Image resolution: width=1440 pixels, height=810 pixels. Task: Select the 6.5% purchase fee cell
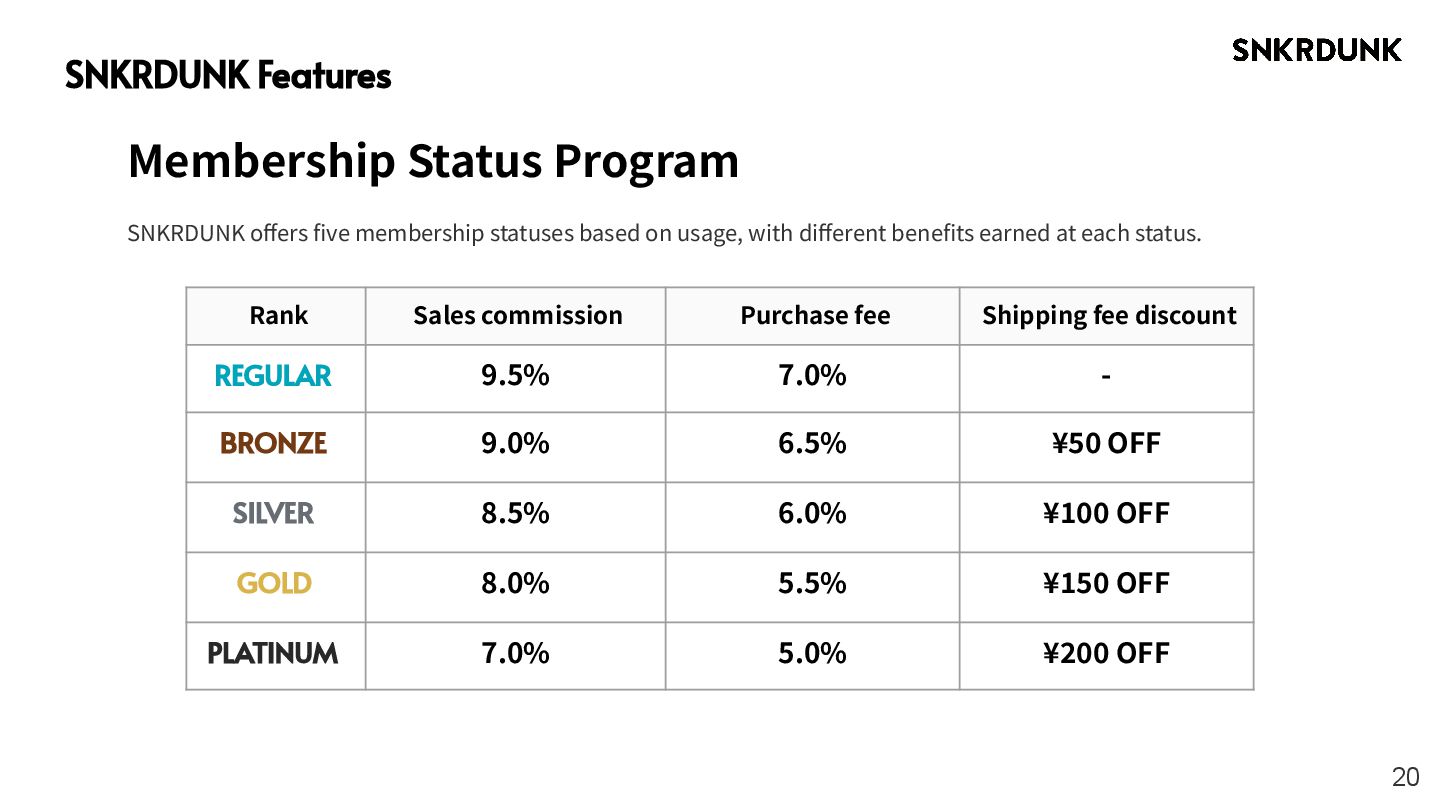[812, 443]
